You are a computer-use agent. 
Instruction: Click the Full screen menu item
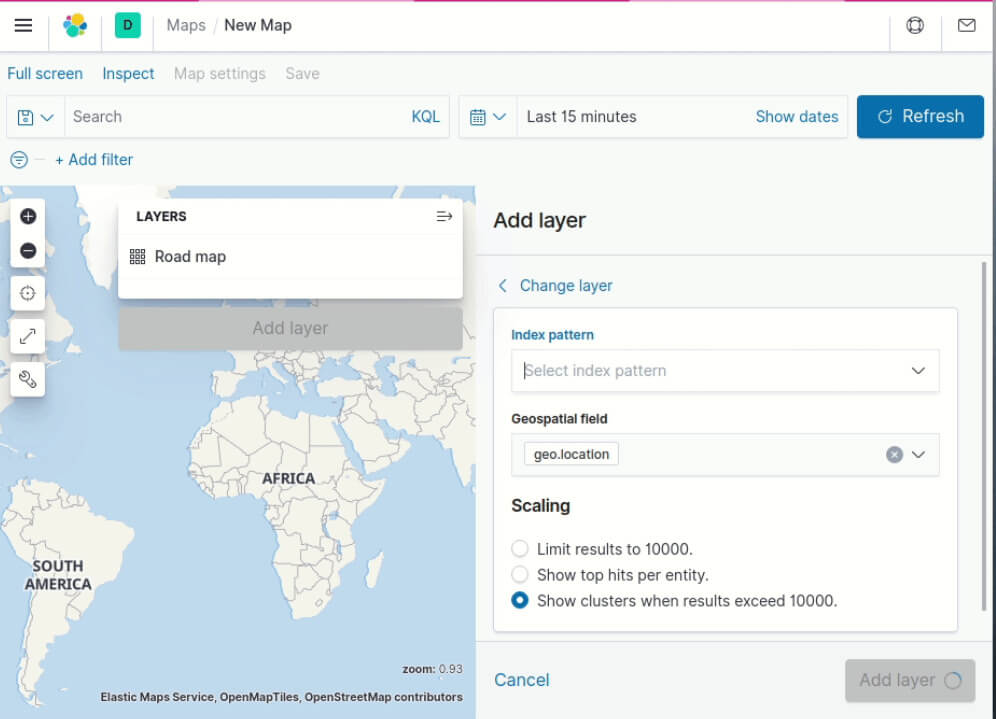pos(45,74)
